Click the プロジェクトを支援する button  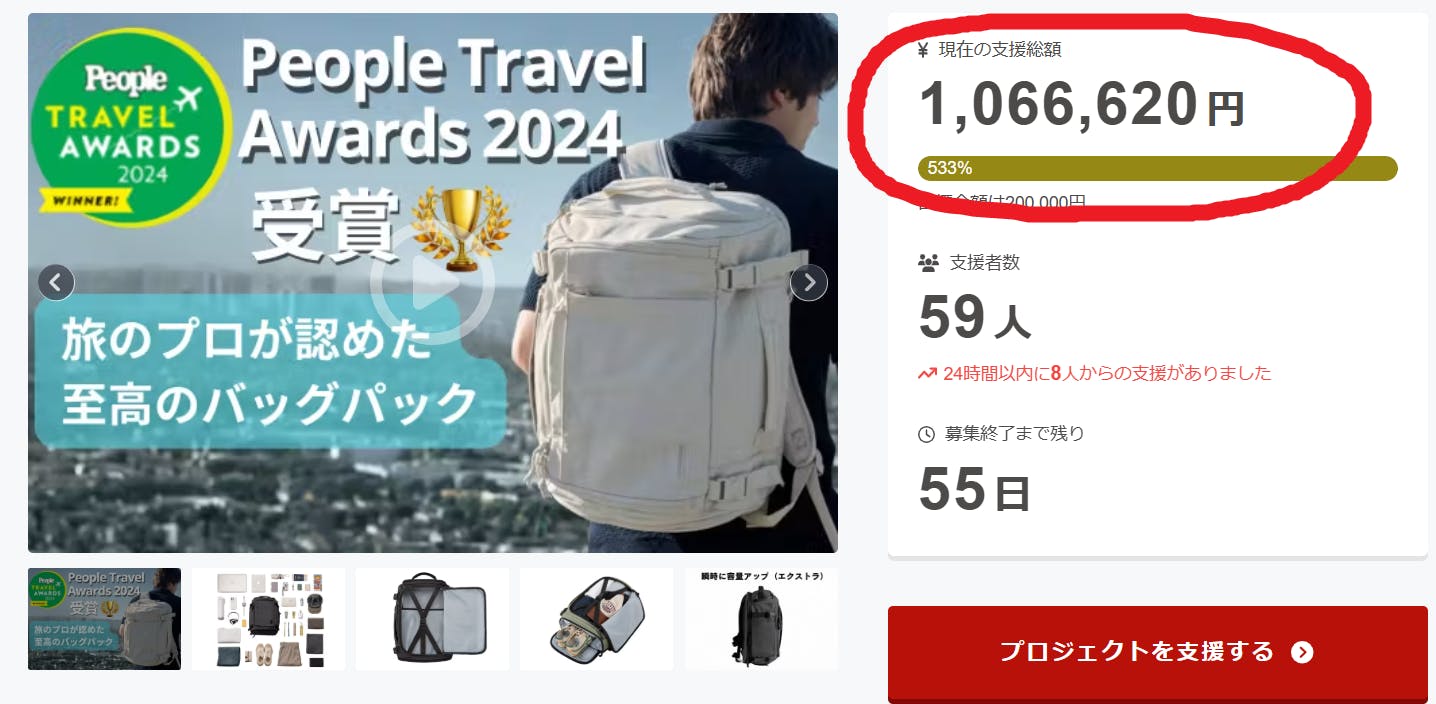point(1158,653)
